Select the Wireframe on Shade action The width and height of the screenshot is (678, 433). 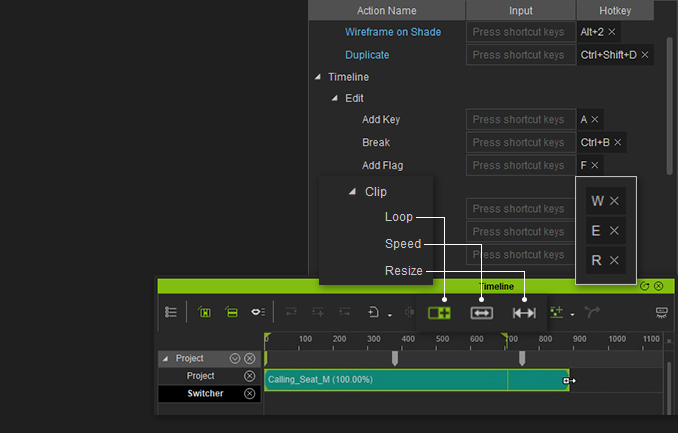click(x=393, y=32)
